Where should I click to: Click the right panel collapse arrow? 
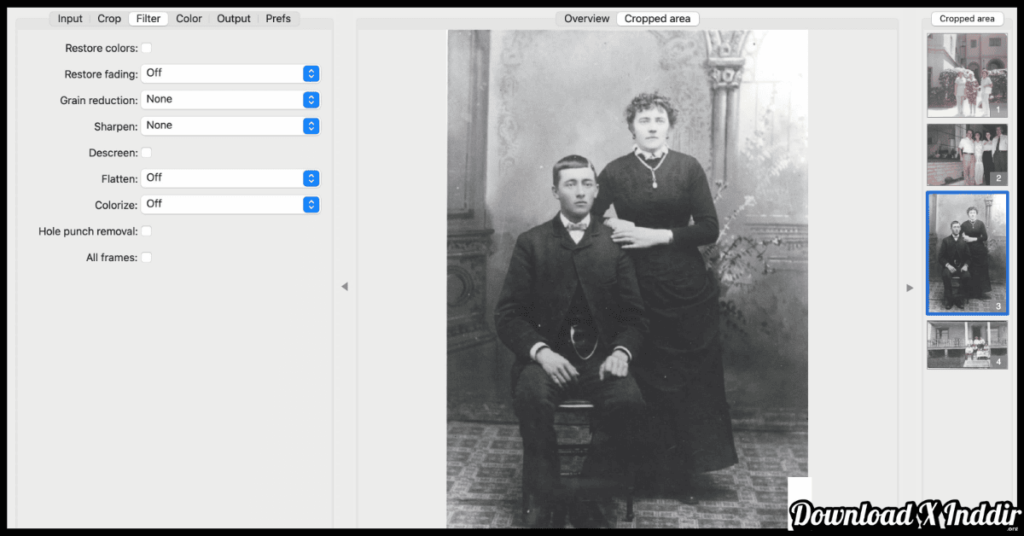tap(909, 288)
